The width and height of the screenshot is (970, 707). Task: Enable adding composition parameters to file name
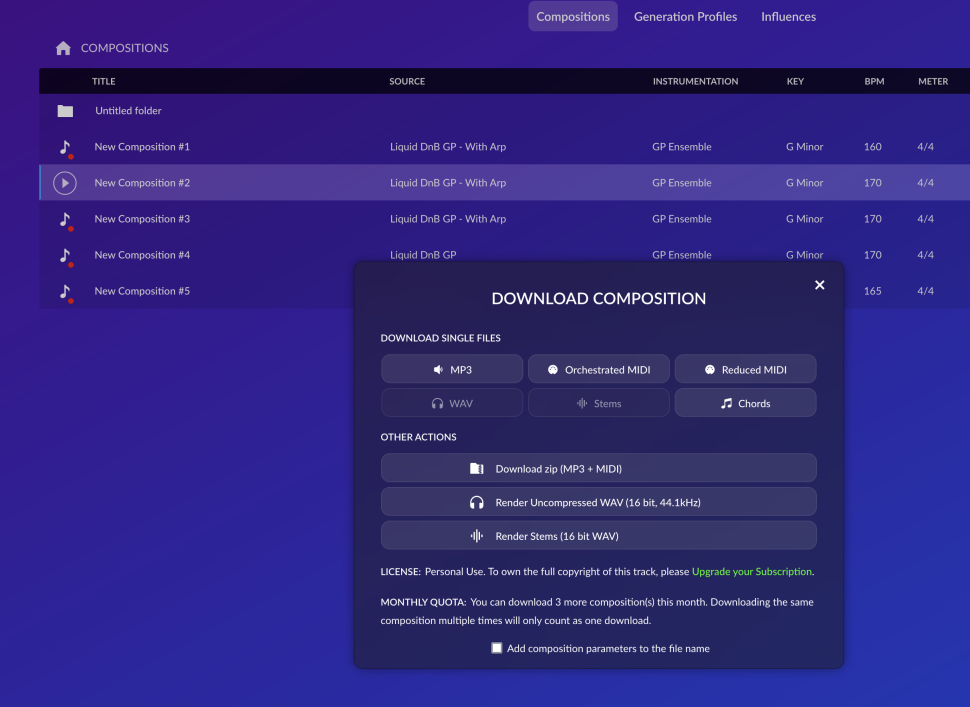[x=496, y=648]
